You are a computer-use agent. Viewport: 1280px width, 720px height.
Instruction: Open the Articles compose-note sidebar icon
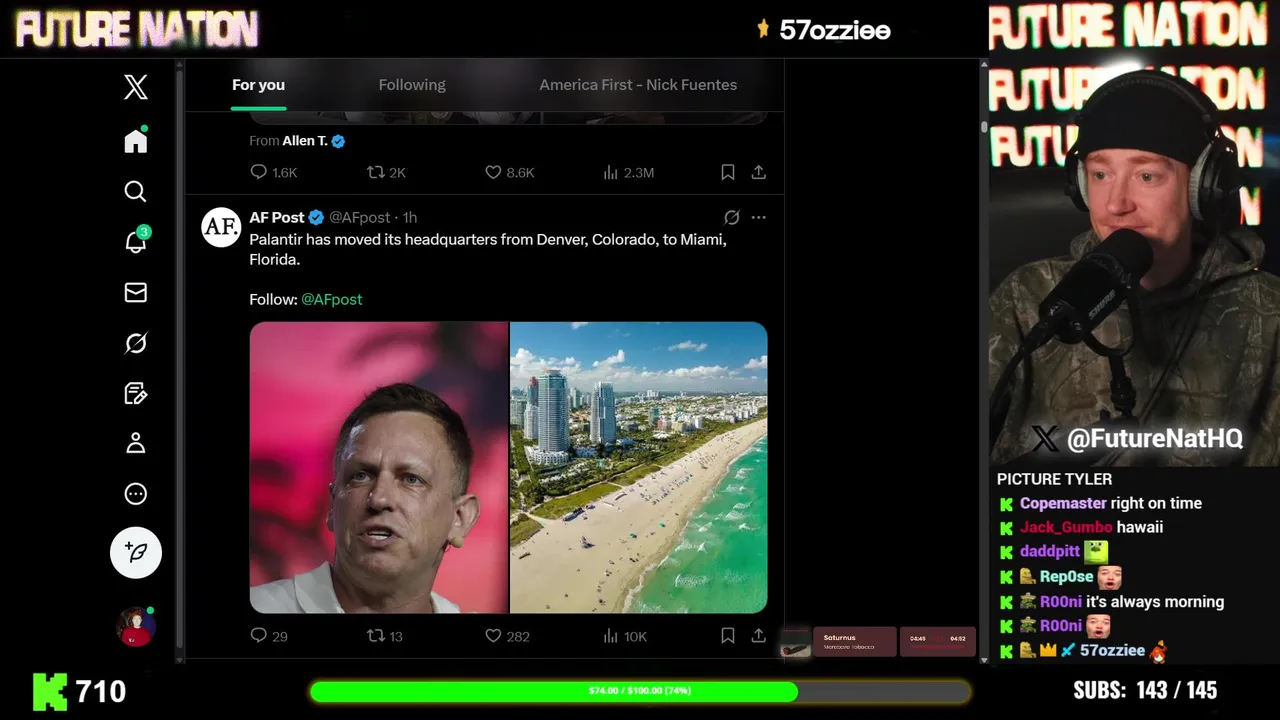[136, 393]
